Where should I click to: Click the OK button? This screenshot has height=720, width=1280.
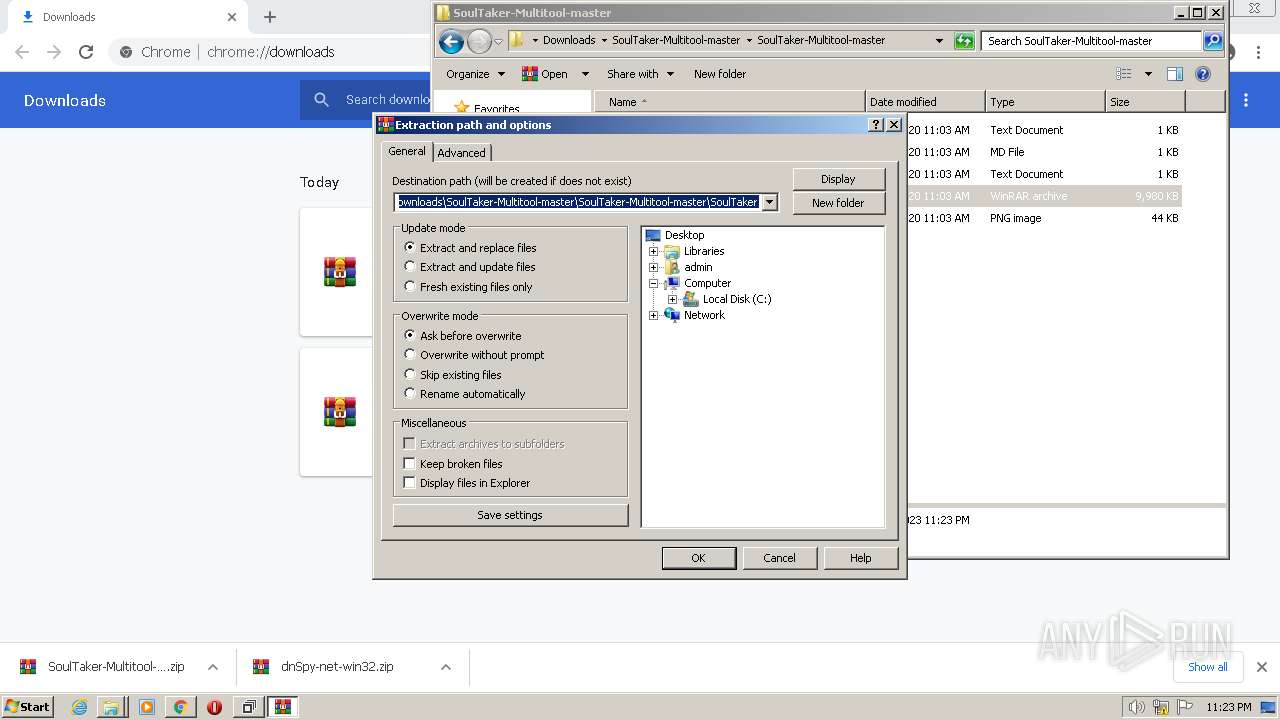699,558
